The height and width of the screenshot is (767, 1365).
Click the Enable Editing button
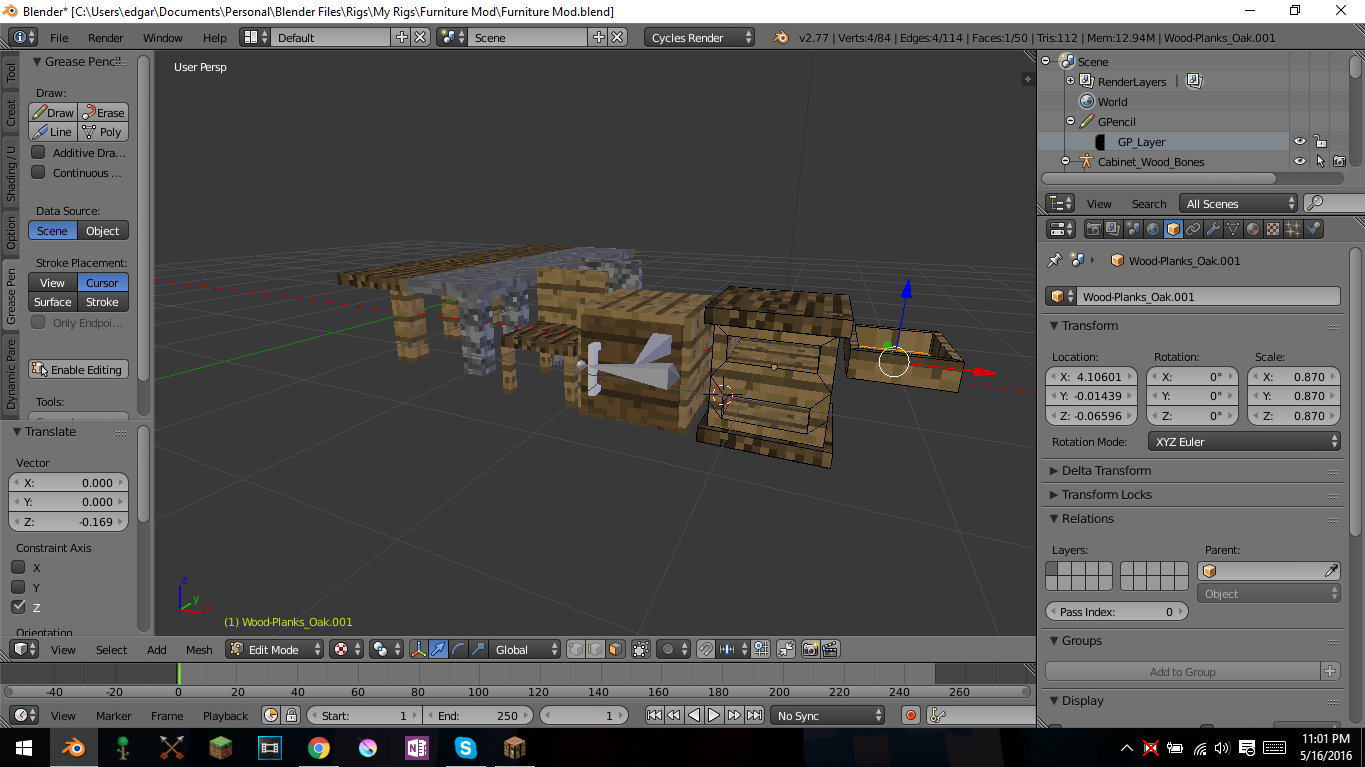pos(78,369)
